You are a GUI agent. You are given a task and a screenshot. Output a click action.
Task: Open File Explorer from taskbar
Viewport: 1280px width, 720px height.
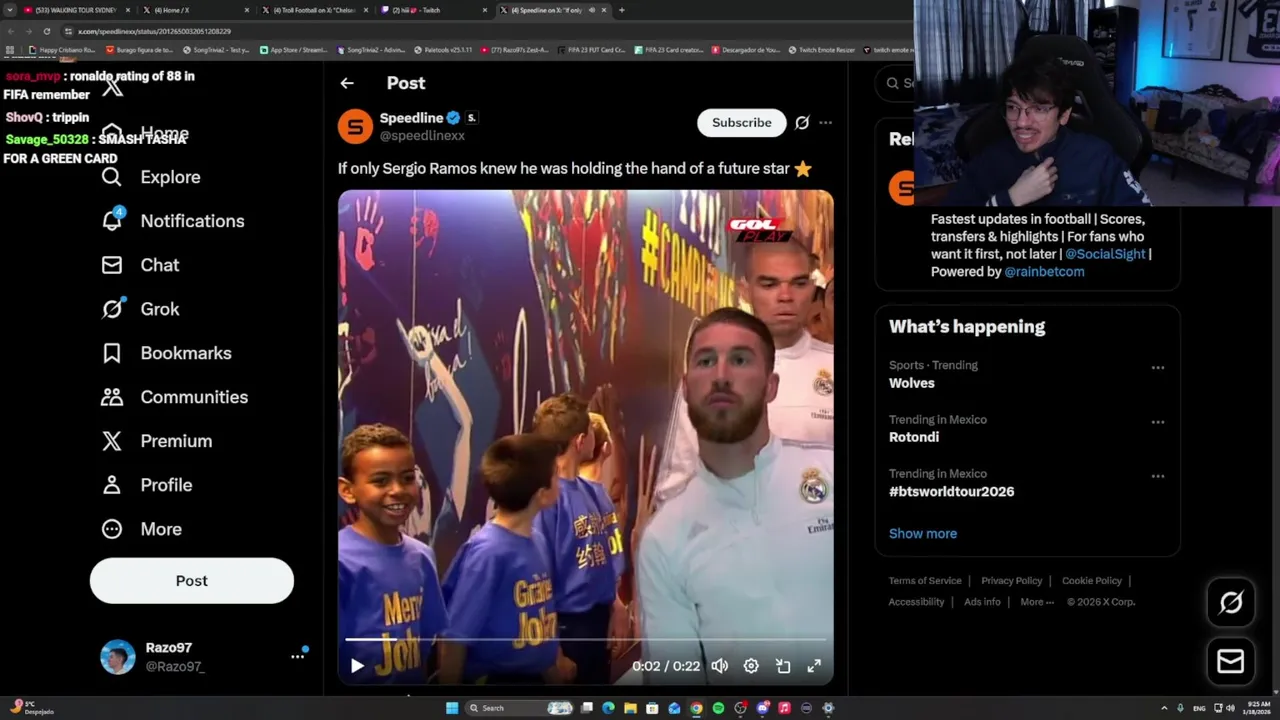630,708
